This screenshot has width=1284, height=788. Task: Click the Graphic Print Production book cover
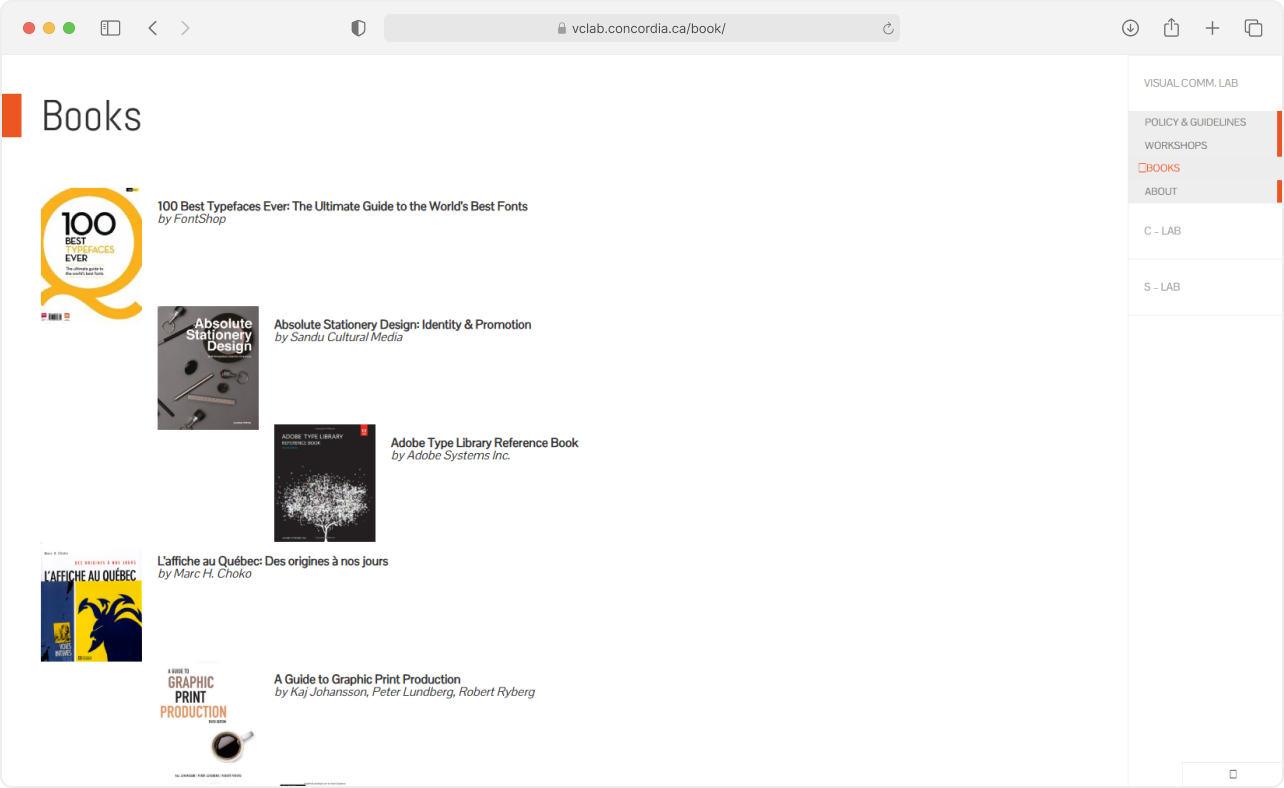208,720
